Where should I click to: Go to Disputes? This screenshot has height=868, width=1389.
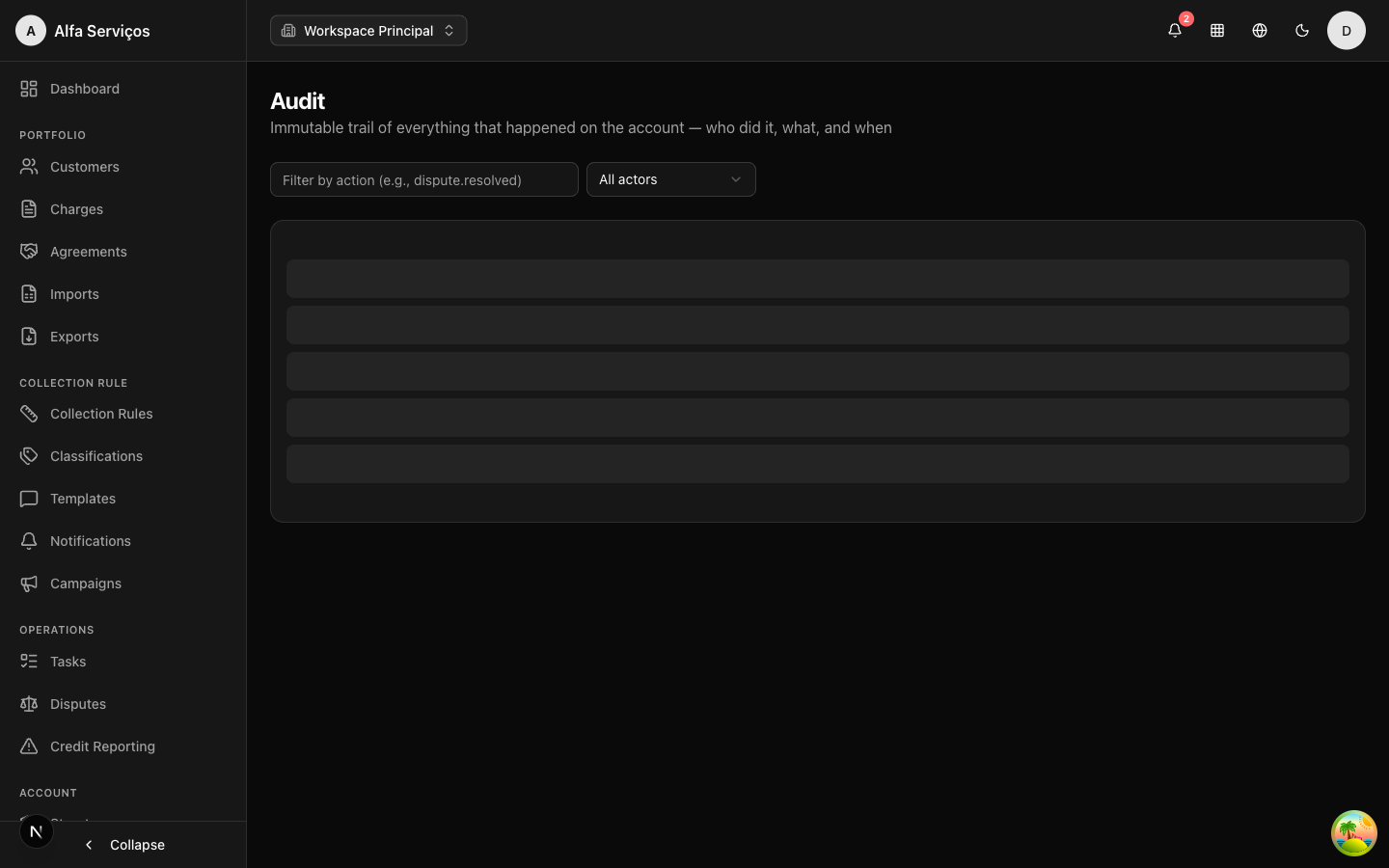click(123, 704)
